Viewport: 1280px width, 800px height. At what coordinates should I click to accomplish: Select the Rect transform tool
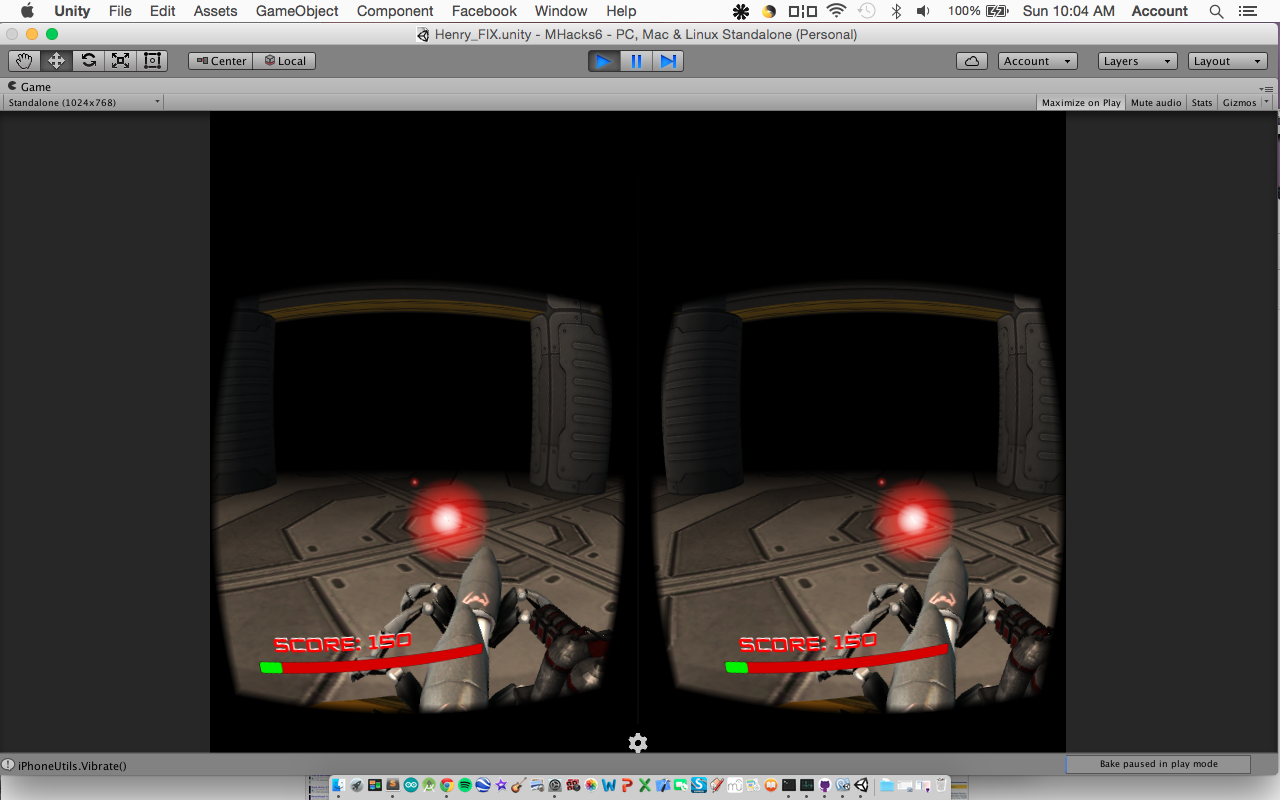click(152, 61)
